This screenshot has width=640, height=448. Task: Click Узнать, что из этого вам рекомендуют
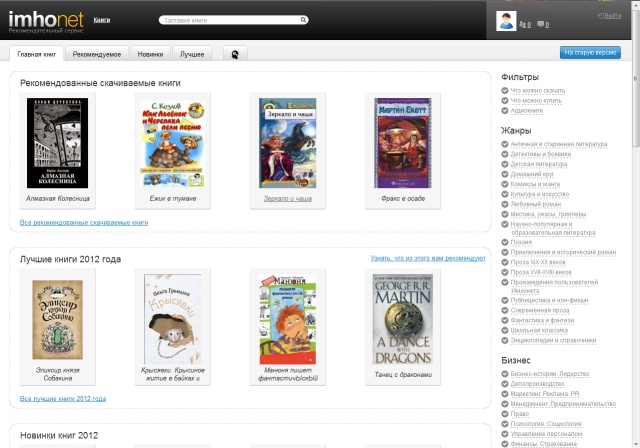click(x=428, y=258)
